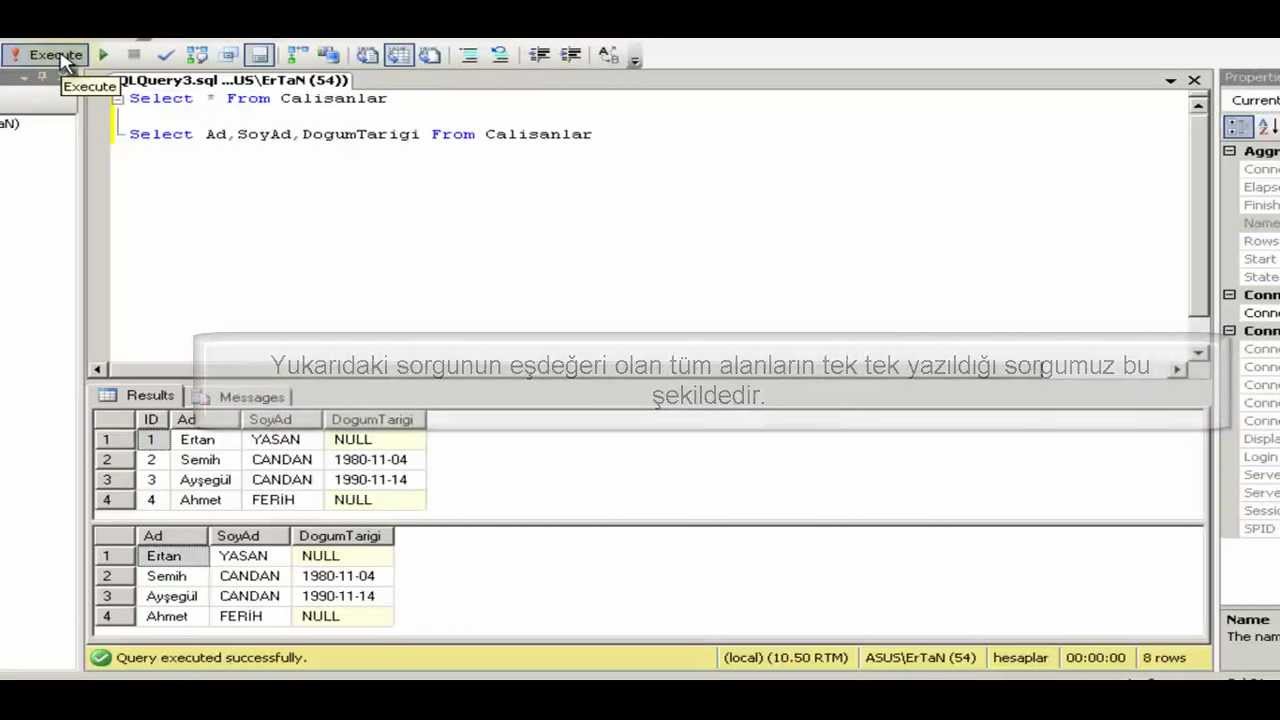Viewport: 1280px width, 720px height.
Task: Show Properties in Categorized view
Action: pyautogui.click(x=1238, y=127)
